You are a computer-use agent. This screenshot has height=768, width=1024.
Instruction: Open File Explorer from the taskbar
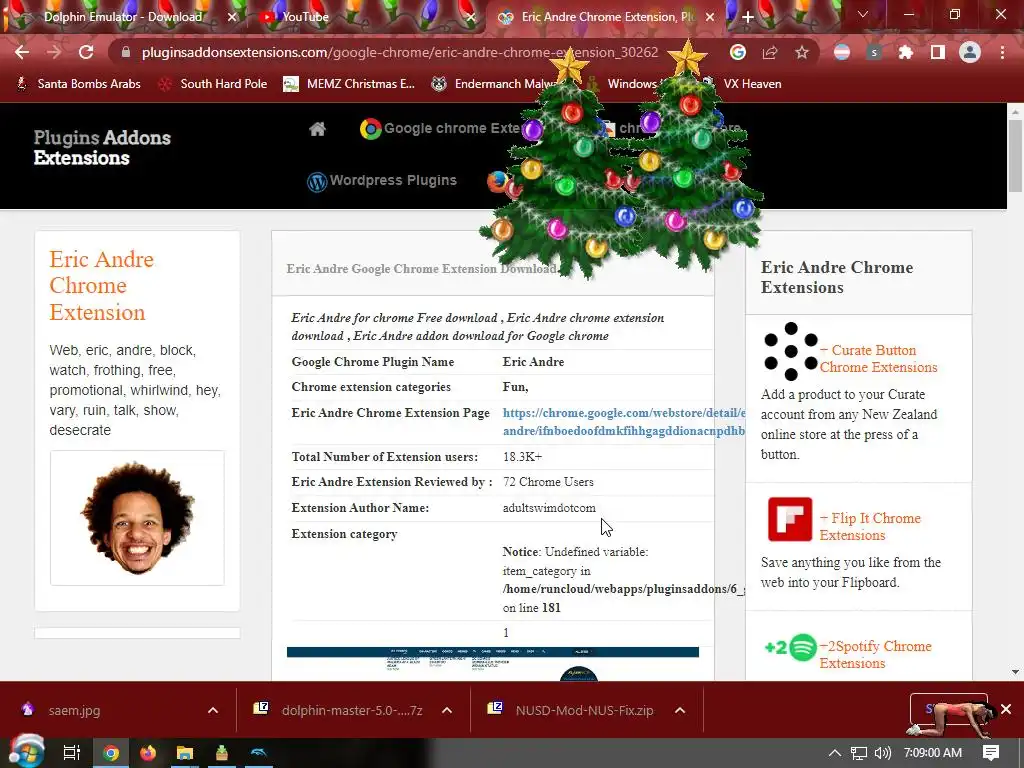(185, 753)
